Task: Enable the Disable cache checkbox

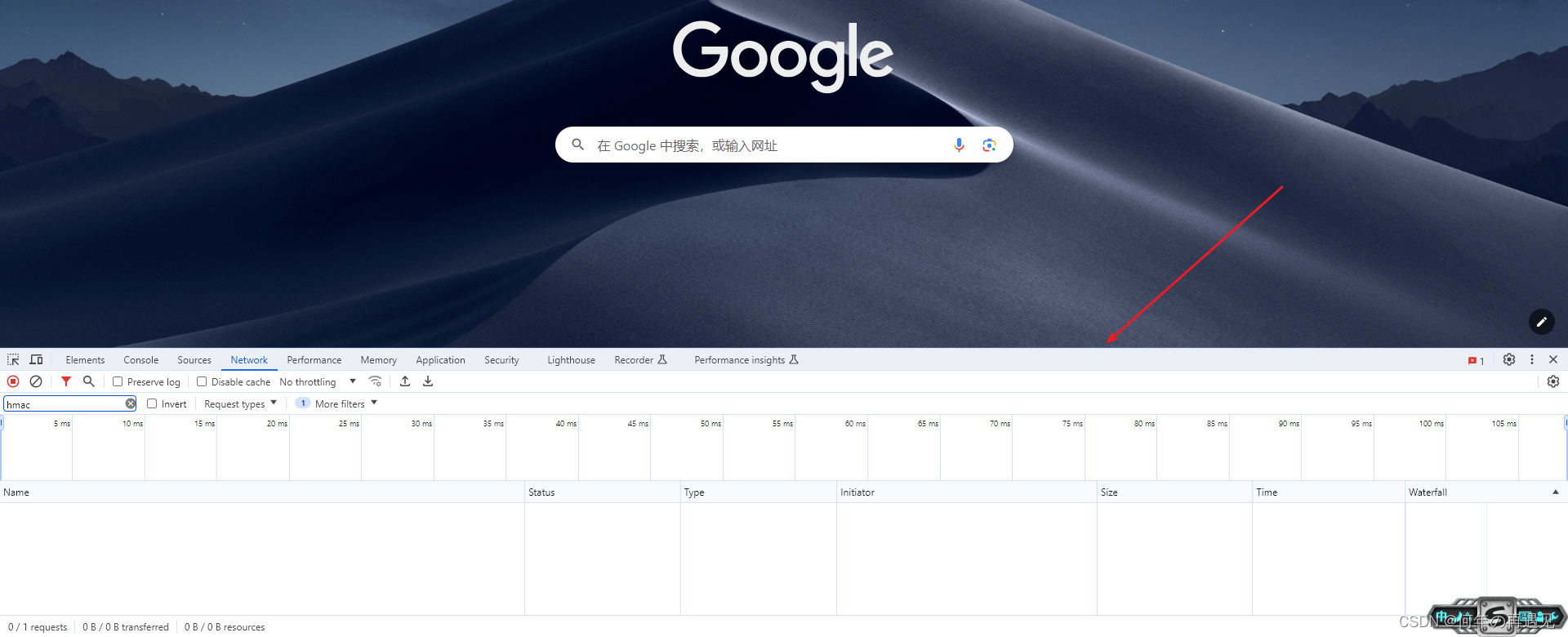Action: click(x=202, y=381)
